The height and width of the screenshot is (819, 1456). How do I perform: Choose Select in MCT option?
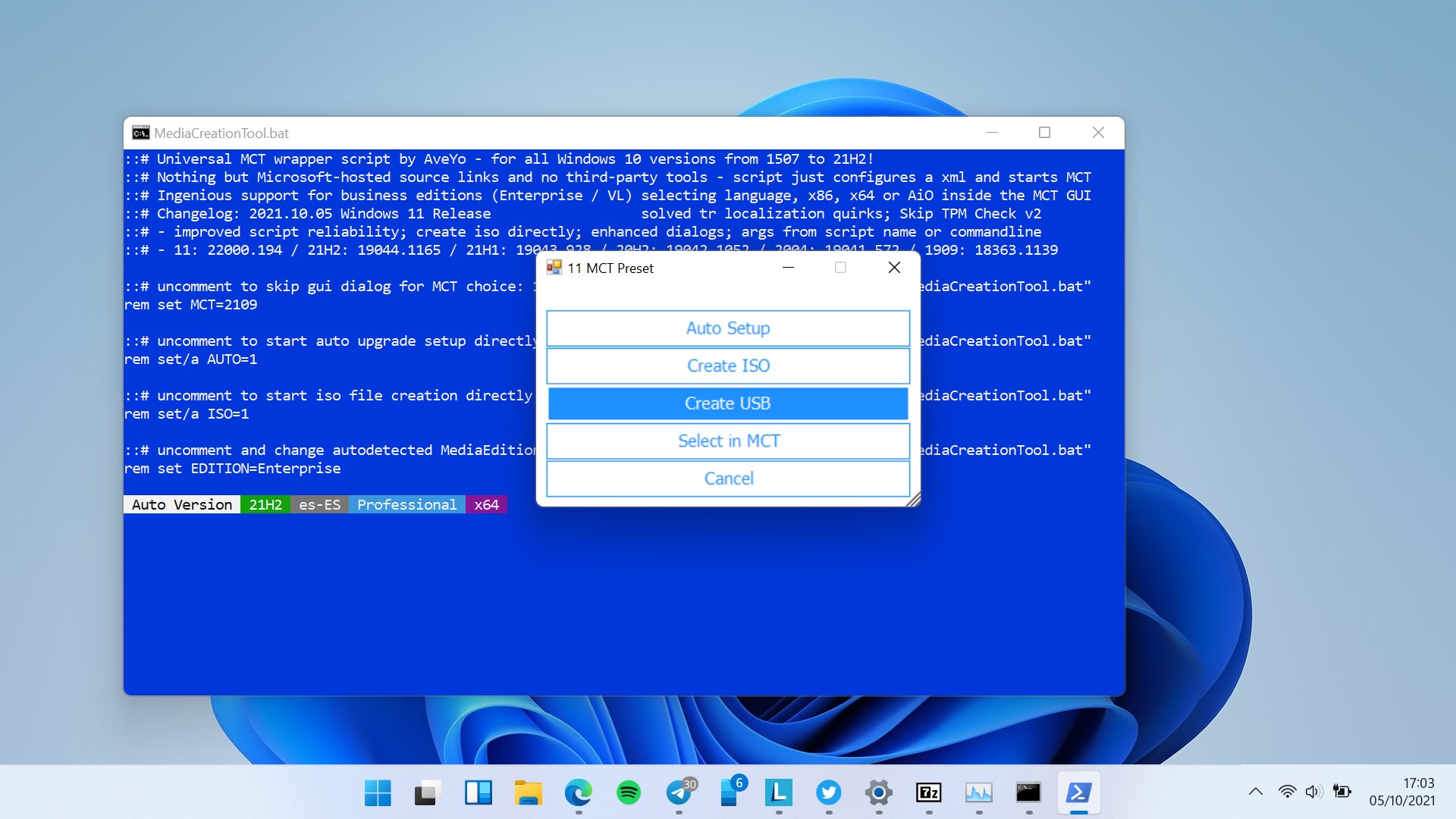click(x=728, y=441)
